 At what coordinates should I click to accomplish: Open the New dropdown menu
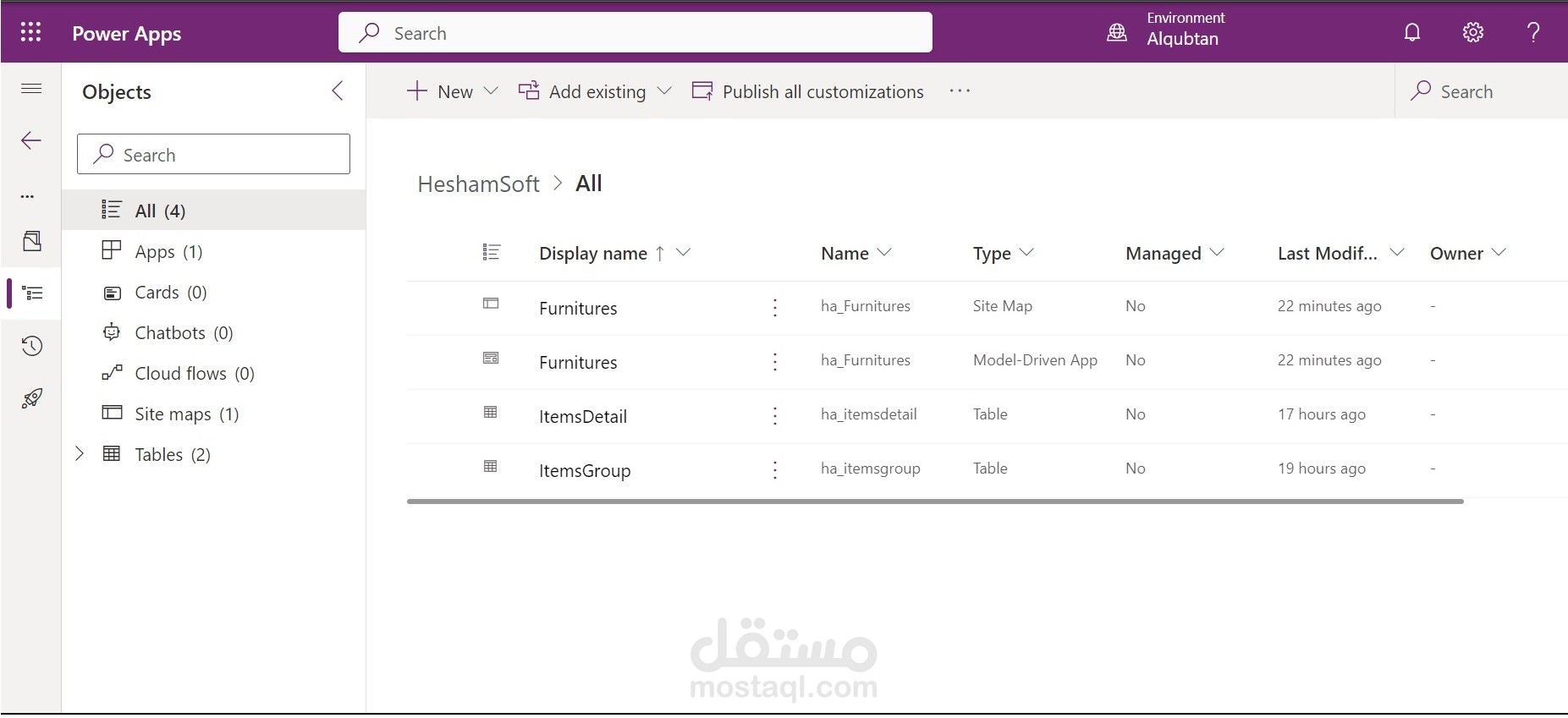[x=453, y=91]
